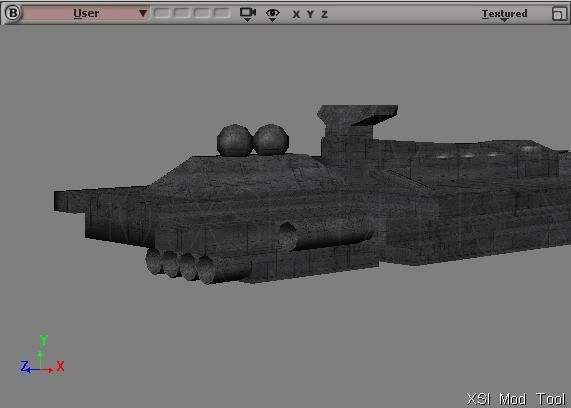
Task: Click the arrow beside the User label
Action: [x=143, y=13]
